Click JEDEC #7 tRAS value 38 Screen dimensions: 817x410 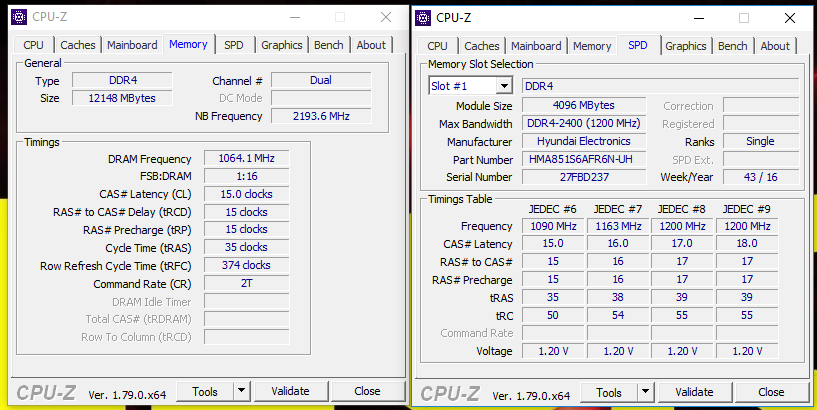click(617, 297)
